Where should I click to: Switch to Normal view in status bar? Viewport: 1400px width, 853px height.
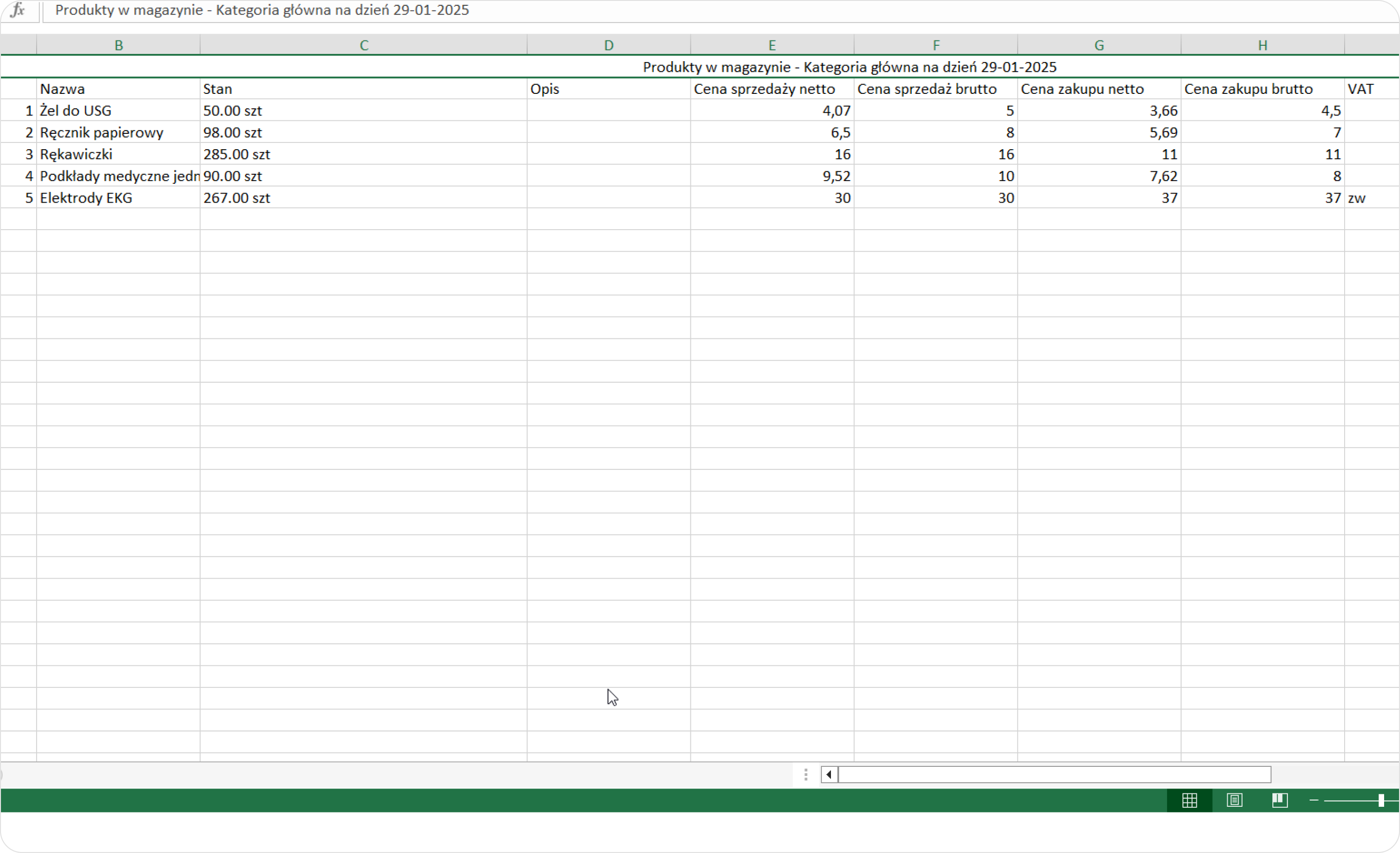(x=1189, y=800)
